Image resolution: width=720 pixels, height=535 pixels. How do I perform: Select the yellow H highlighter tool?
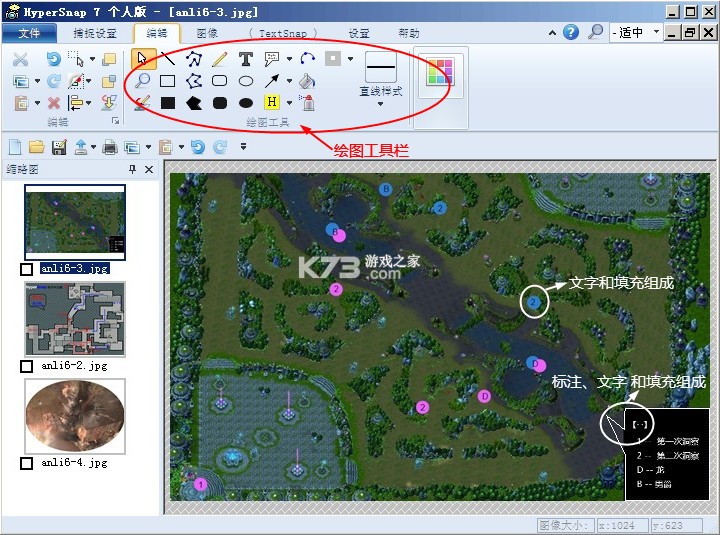(272, 102)
